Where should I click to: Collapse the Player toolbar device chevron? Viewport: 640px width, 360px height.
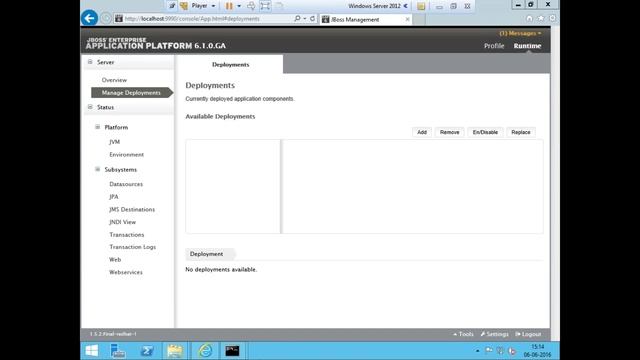point(406,6)
